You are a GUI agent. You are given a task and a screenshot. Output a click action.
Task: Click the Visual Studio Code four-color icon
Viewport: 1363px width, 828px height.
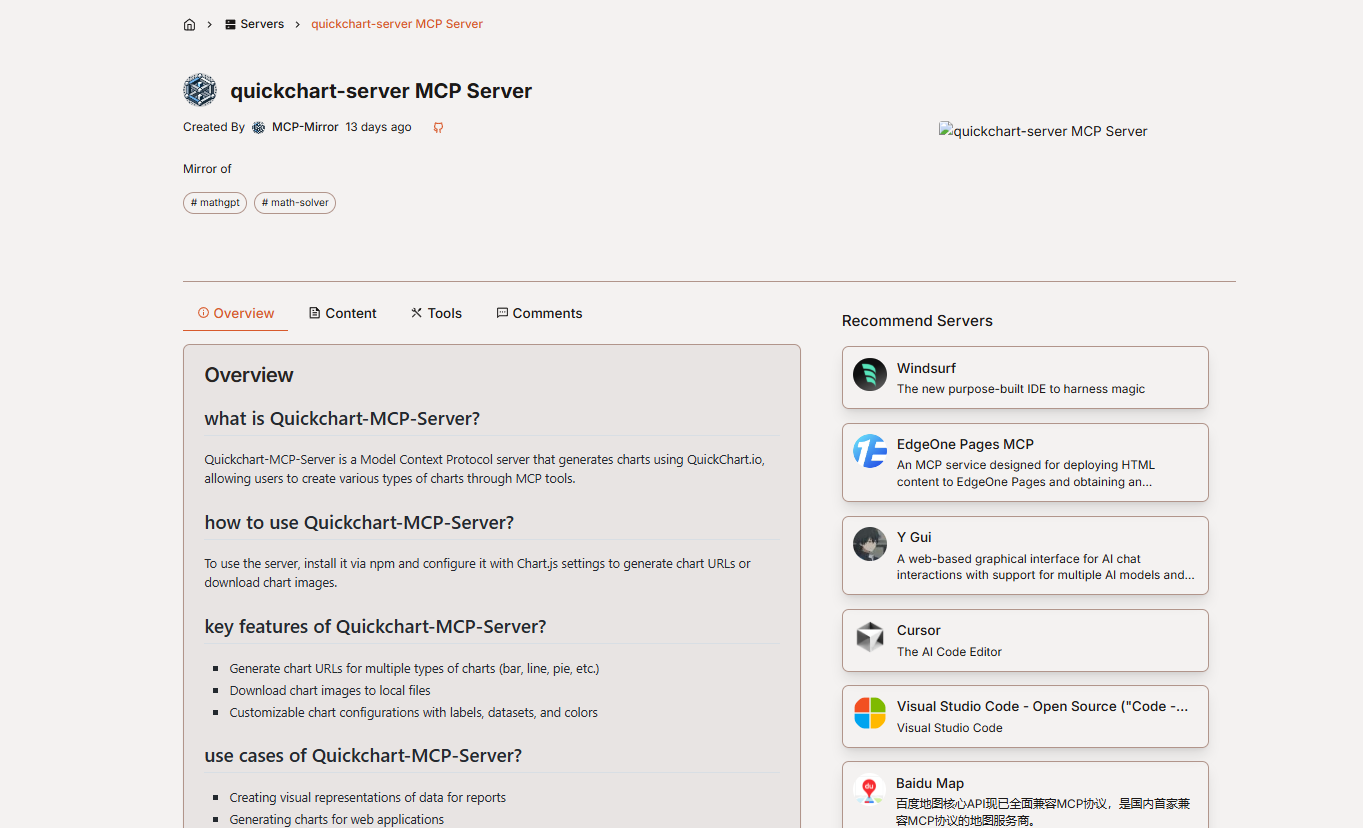tap(870, 713)
